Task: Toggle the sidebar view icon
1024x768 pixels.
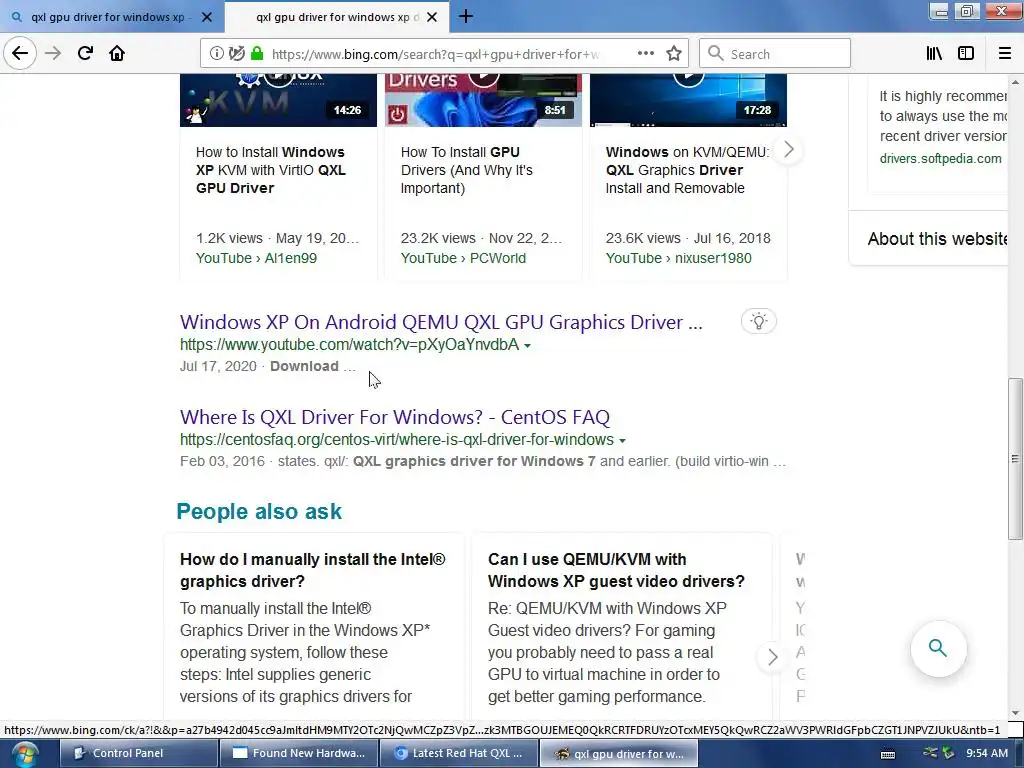Action: pyautogui.click(x=966, y=54)
